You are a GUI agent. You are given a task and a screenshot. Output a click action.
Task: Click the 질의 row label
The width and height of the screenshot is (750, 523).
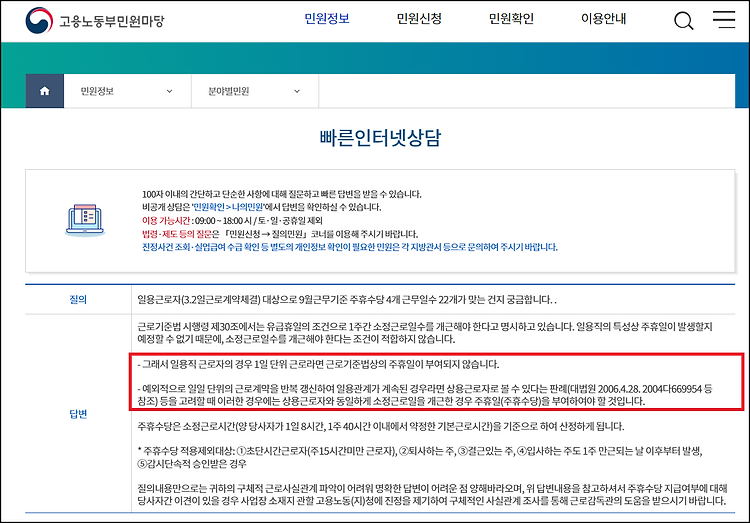coord(78,300)
